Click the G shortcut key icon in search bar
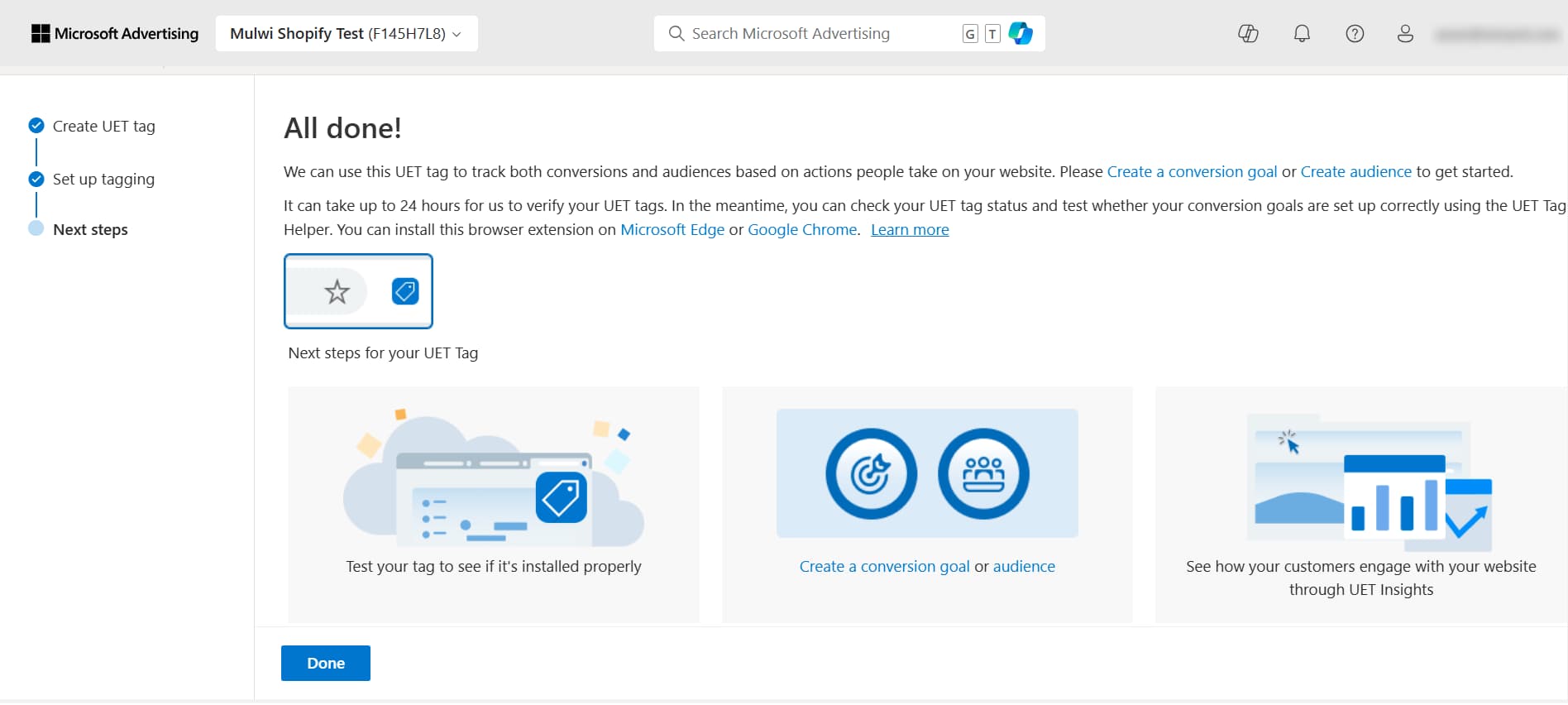The image size is (1568, 705). pyautogui.click(x=970, y=34)
